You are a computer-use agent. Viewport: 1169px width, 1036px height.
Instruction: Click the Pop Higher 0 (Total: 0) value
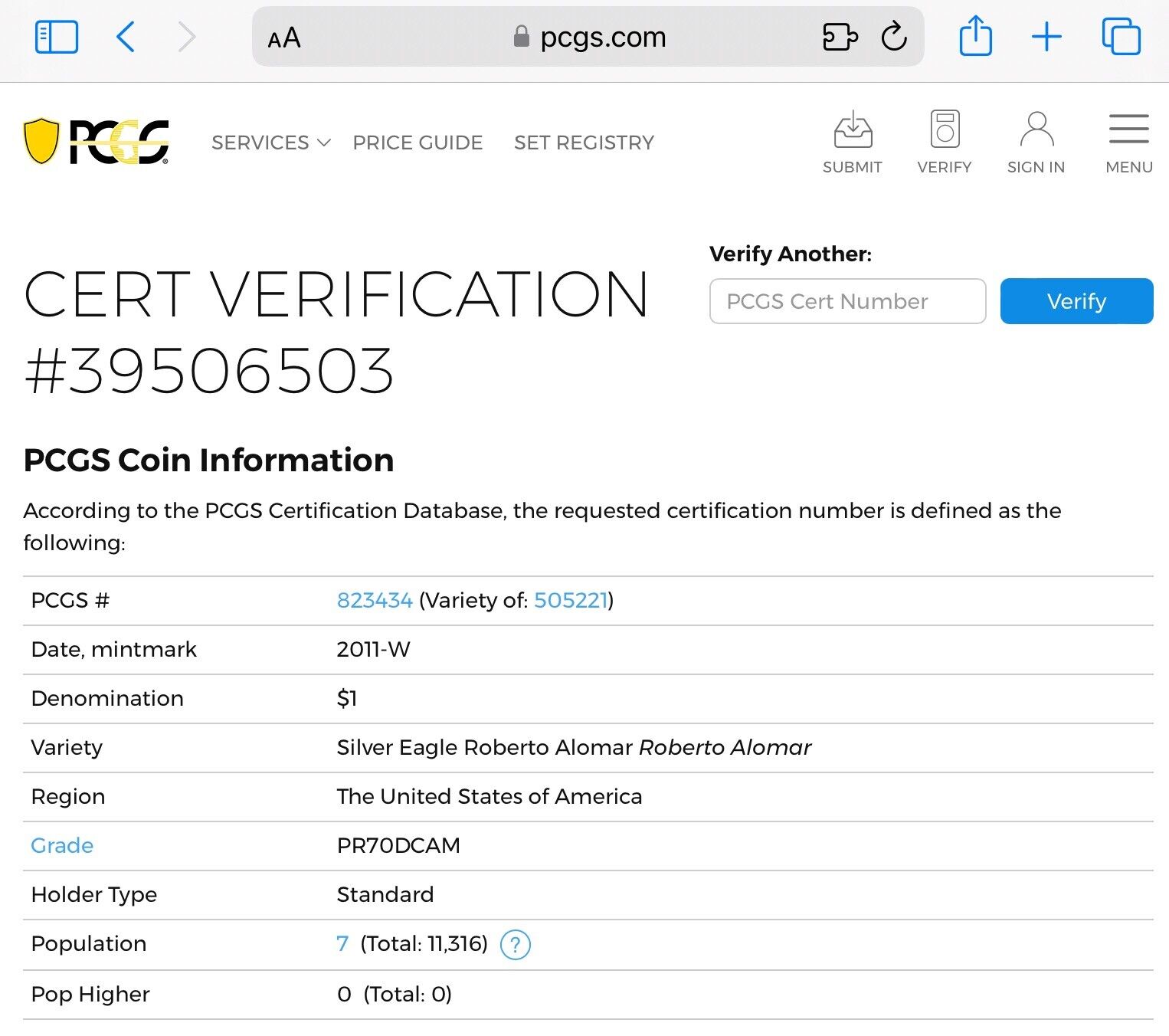coord(395,994)
